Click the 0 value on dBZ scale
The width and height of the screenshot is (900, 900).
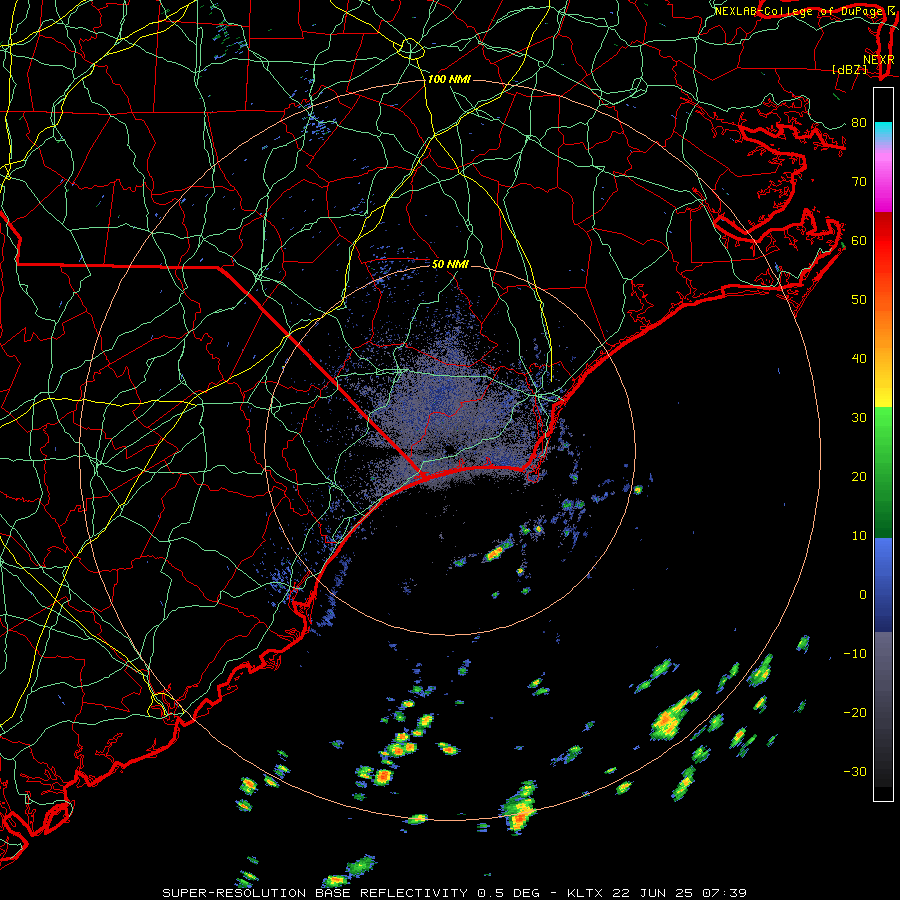[x=863, y=595]
